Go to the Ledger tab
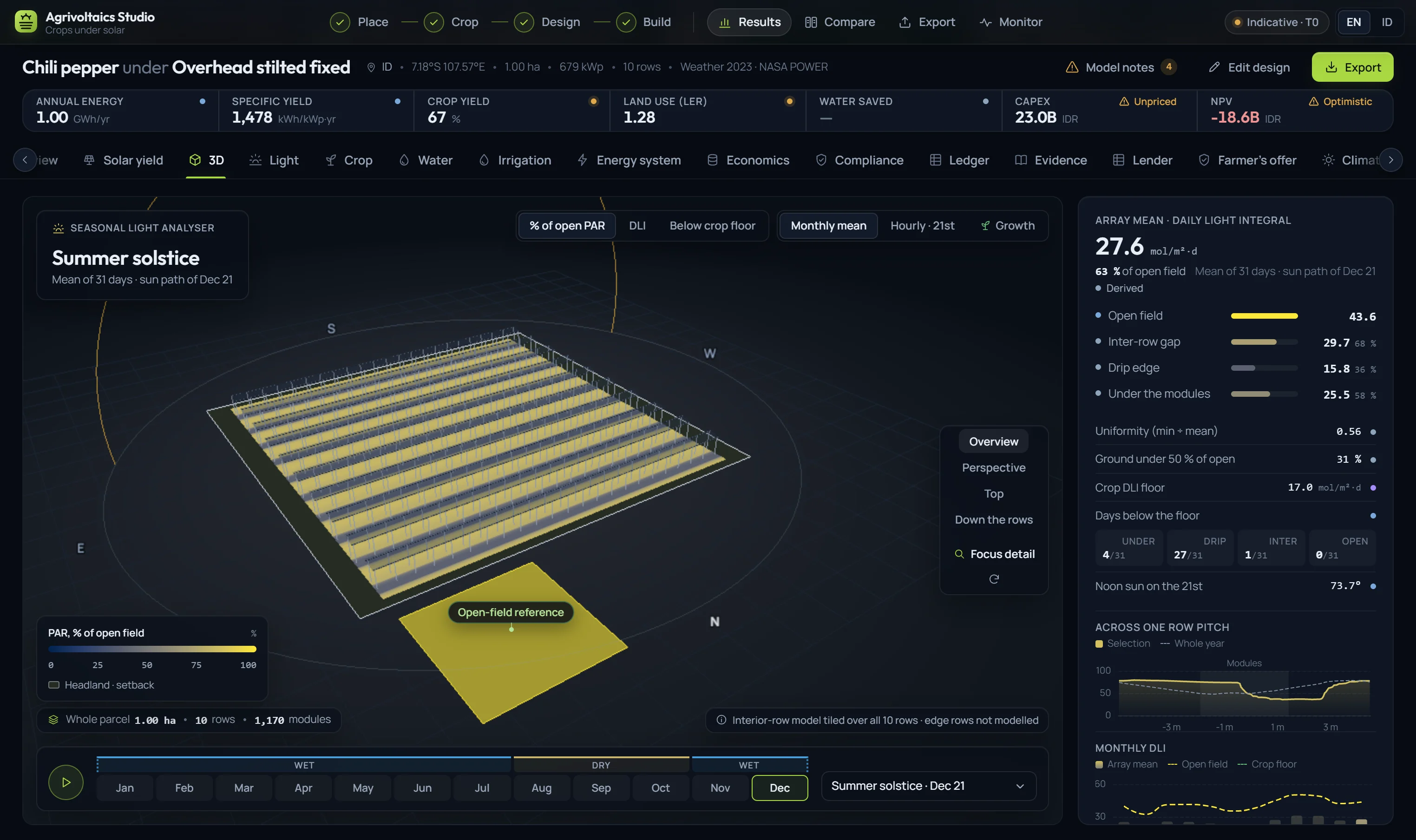 click(959, 160)
